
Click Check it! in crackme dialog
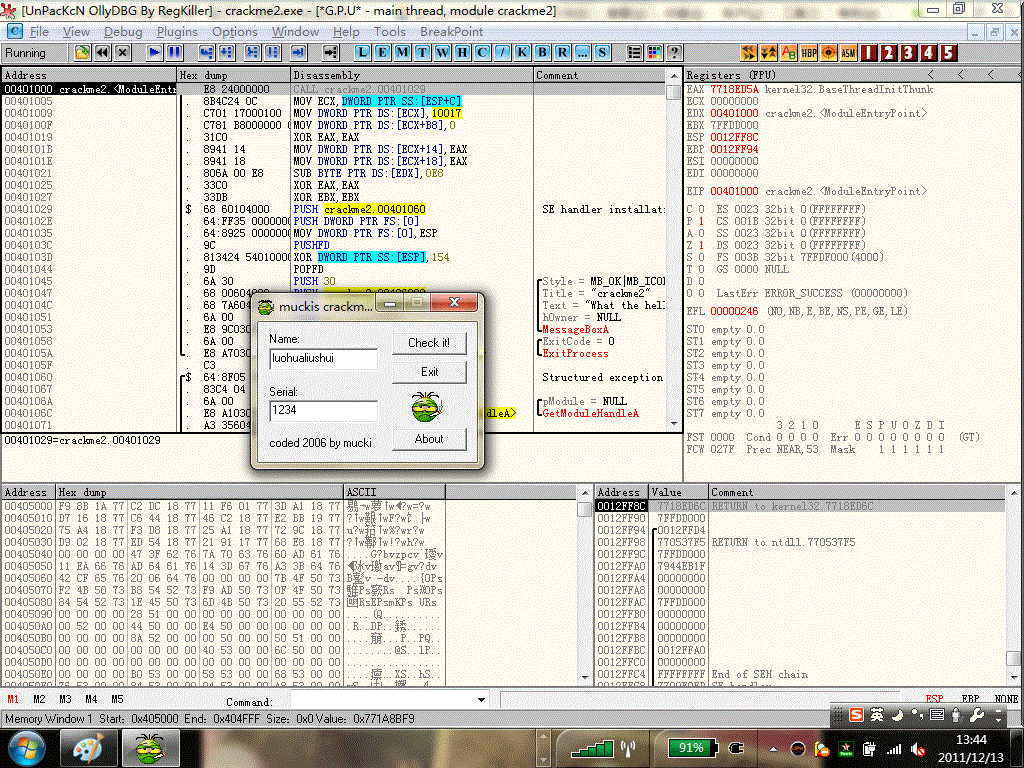point(429,343)
